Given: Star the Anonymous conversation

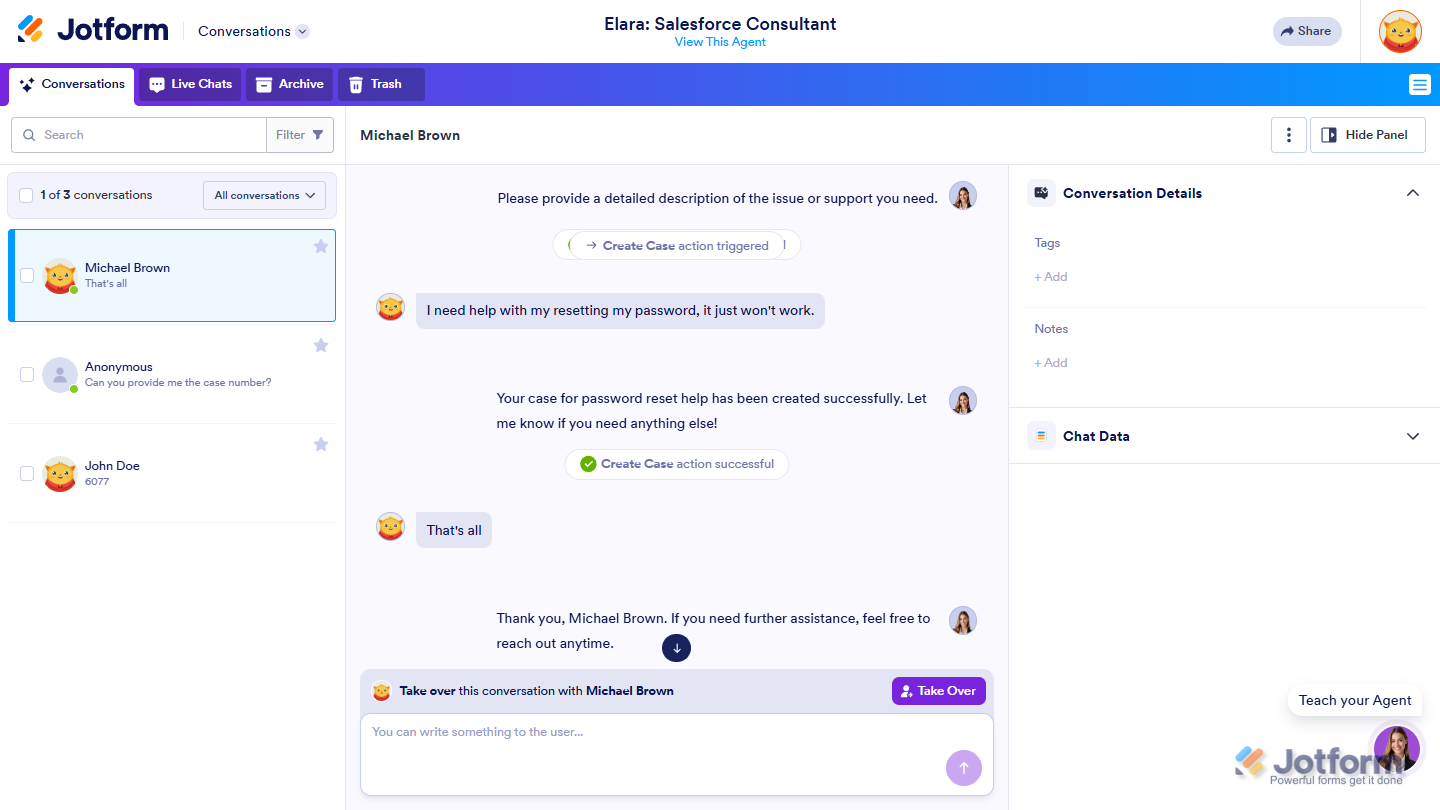Looking at the screenshot, I should tap(321, 345).
